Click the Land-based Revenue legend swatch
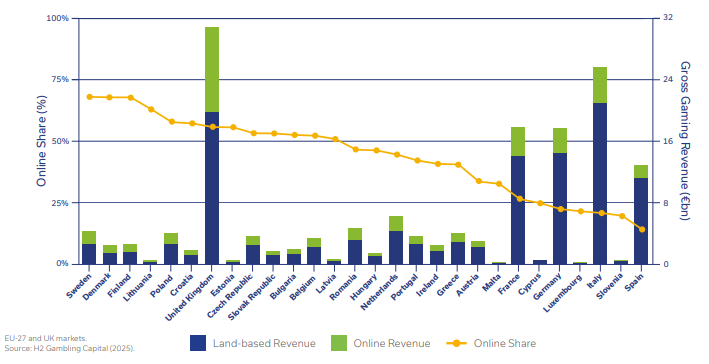Image resolution: width=709 pixels, height=364 pixels. point(198,343)
